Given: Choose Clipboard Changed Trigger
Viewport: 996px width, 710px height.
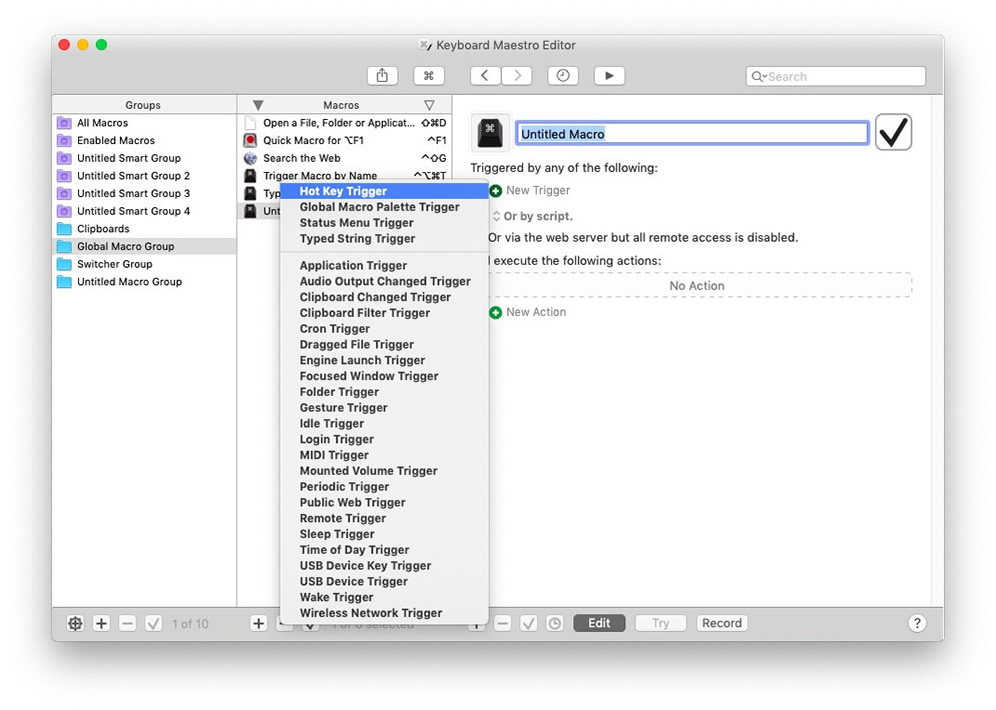Looking at the screenshot, I should pyautogui.click(x=384, y=297).
